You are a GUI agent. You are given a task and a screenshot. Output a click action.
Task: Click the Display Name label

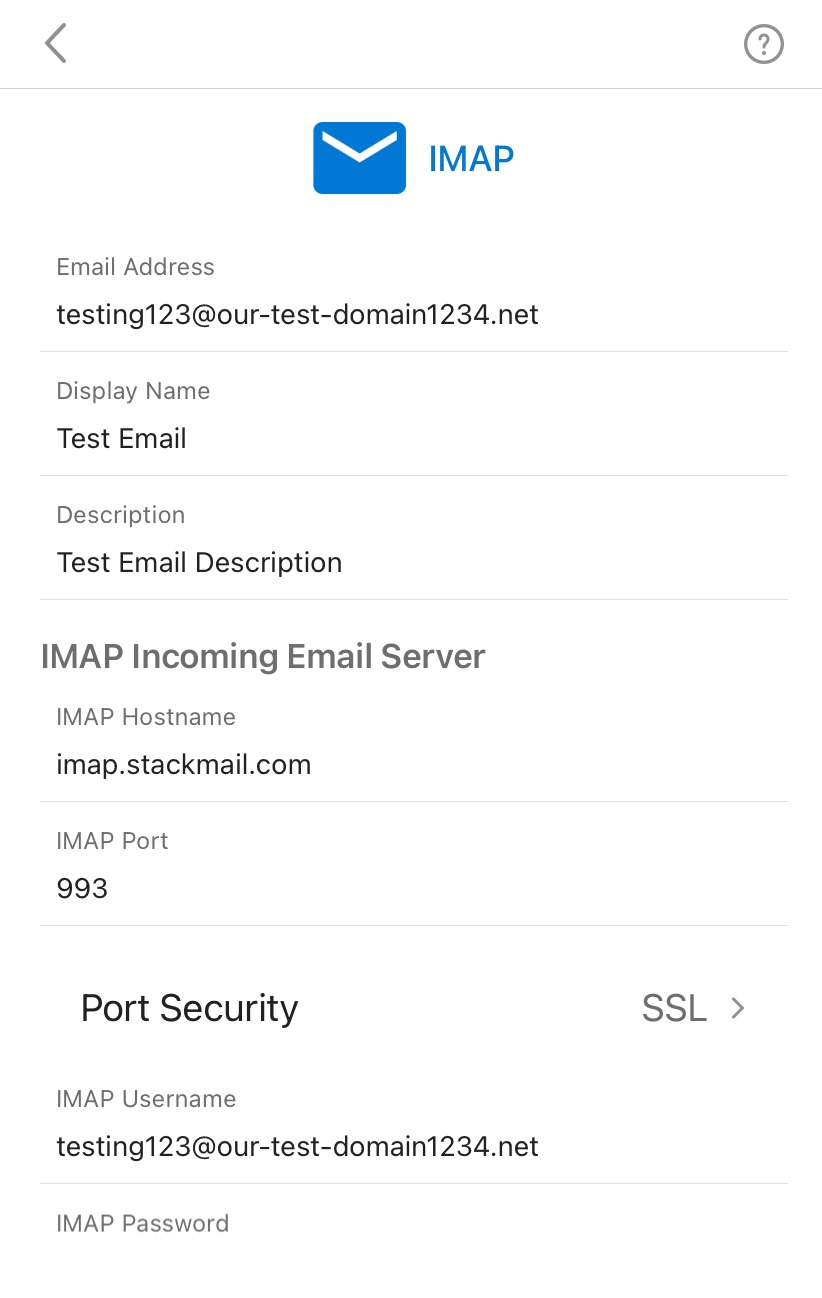point(133,391)
